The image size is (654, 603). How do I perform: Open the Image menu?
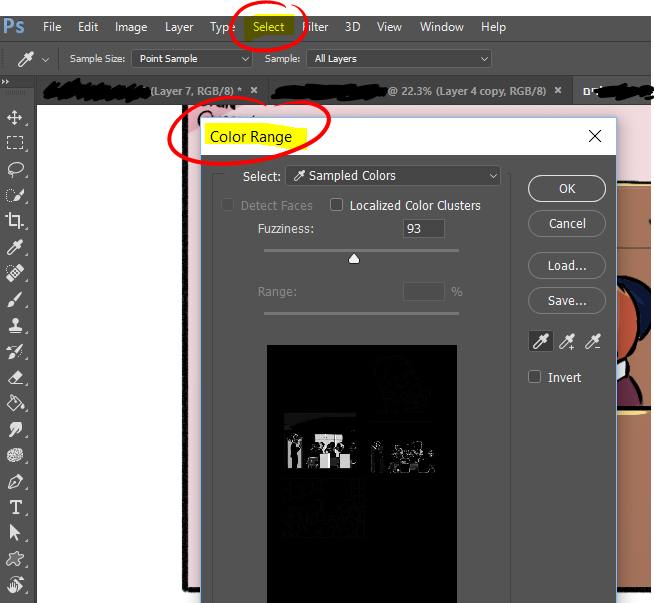(x=131, y=28)
